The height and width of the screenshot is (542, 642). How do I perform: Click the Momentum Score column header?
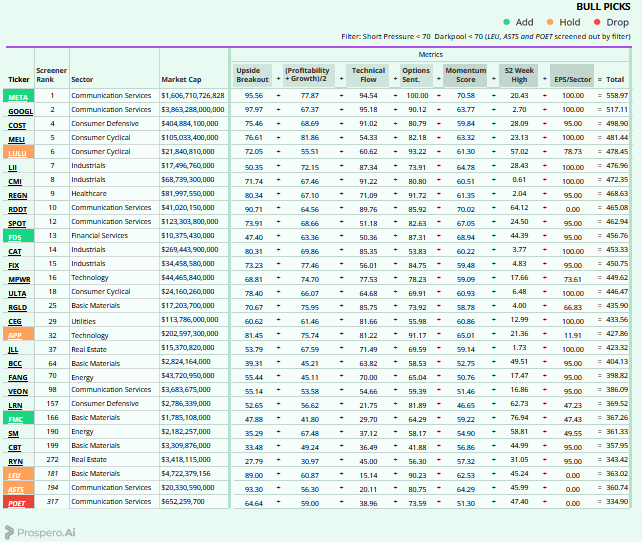coord(466,75)
